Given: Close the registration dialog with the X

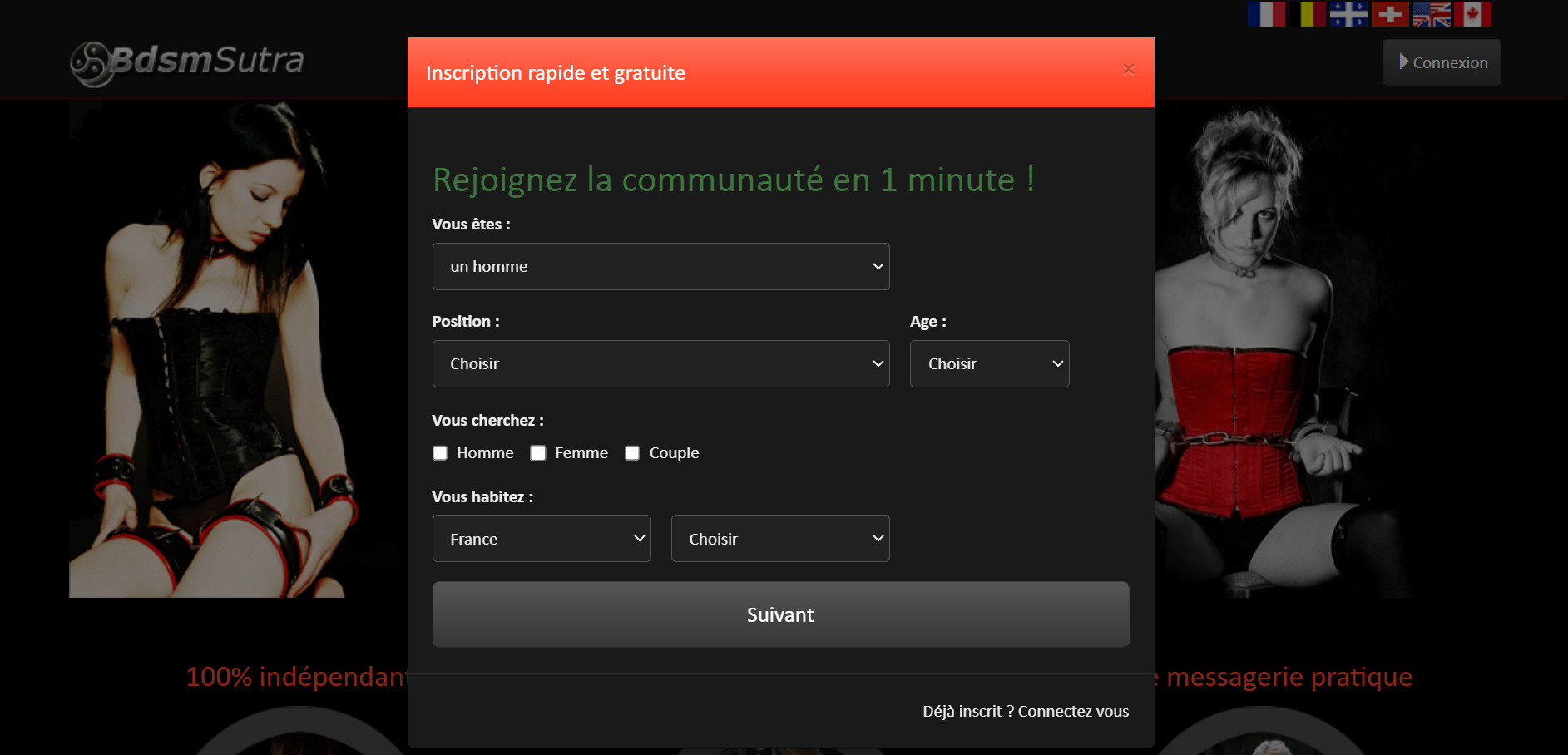Looking at the screenshot, I should tap(1129, 69).
